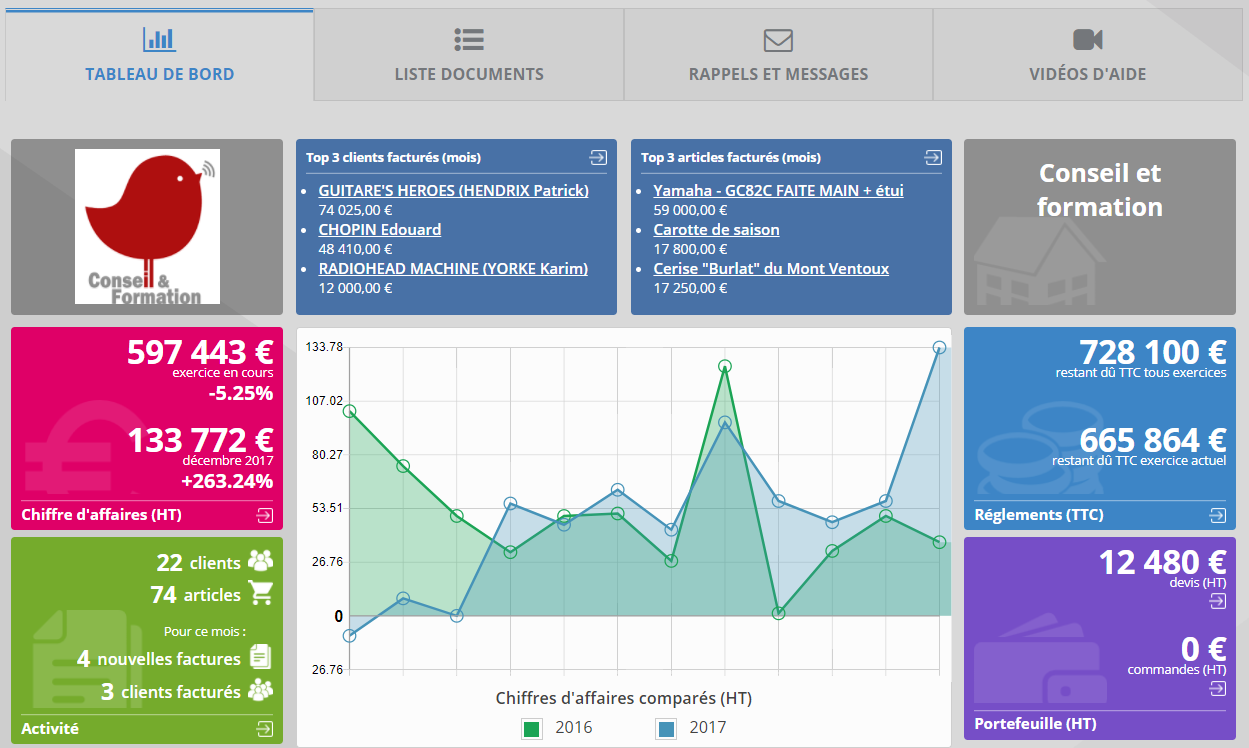Open Top 3 articles facturés arrow icon
This screenshot has height=748, width=1249.
tap(933, 157)
